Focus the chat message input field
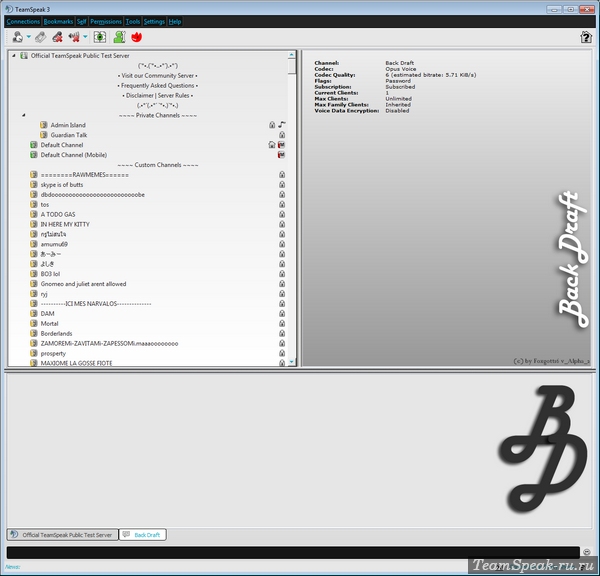This screenshot has width=600, height=576. [293, 552]
